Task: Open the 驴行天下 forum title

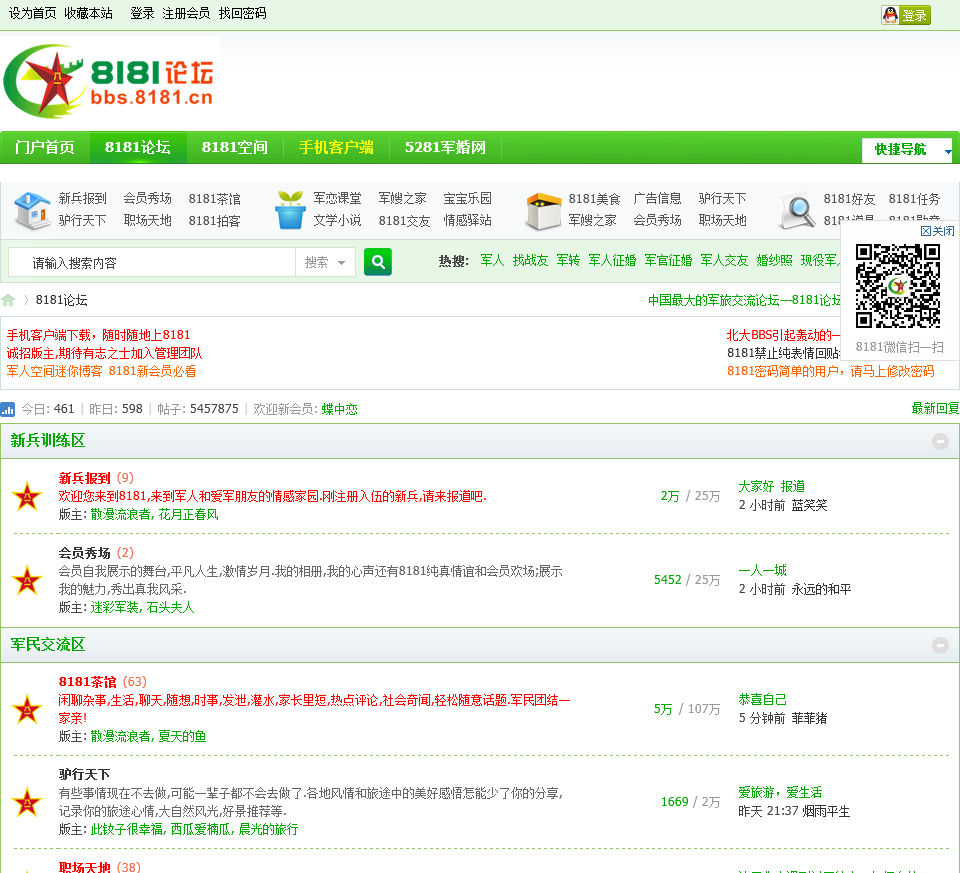Action: click(x=84, y=774)
